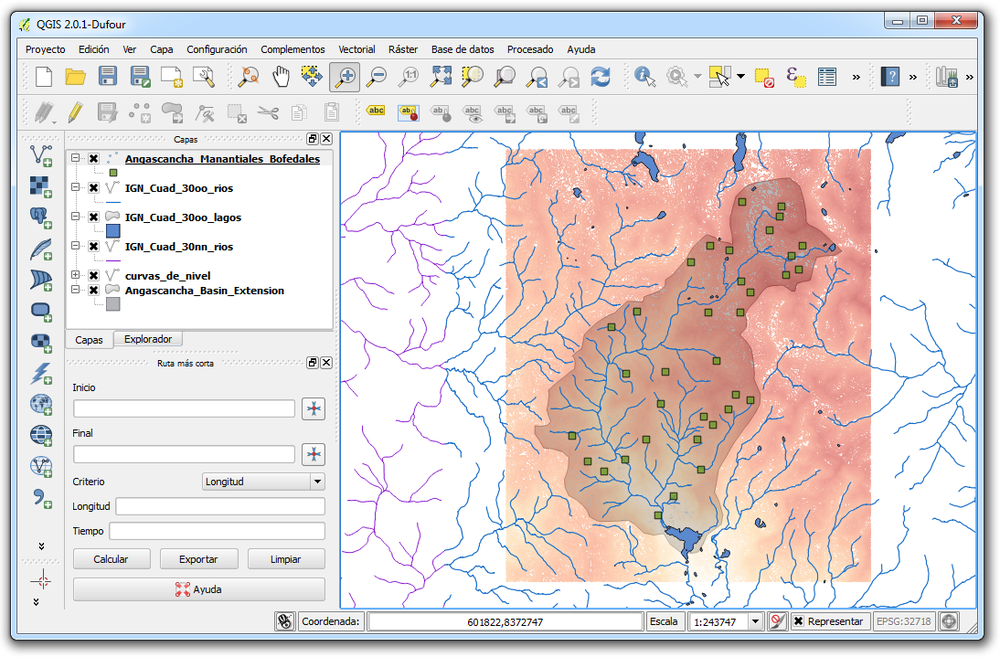This screenshot has width=1000, height=657.
Task: Undock the Ruta más corta panel
Action: tap(312, 362)
